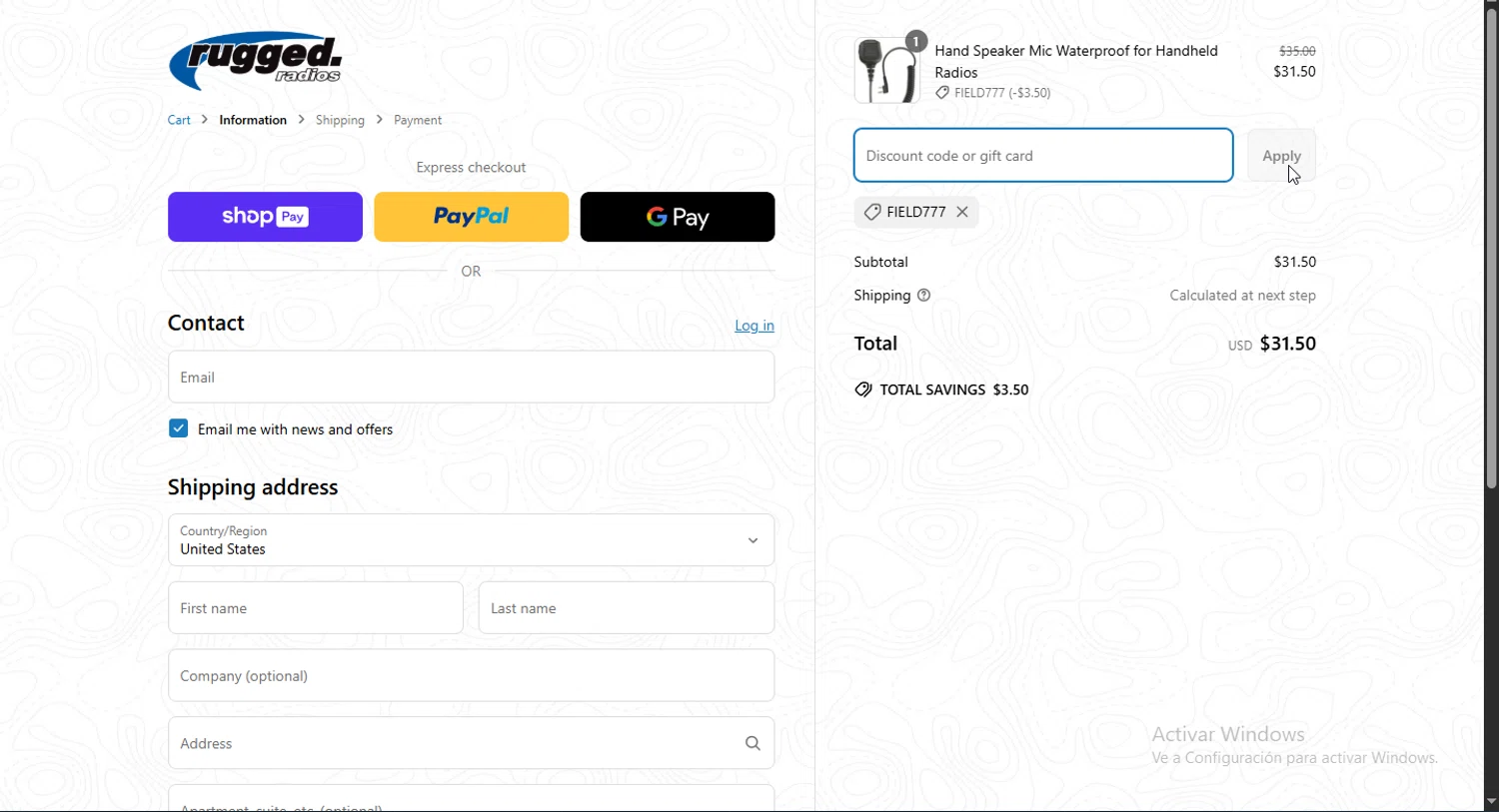Select the Shipping breadcrumb step
The width and height of the screenshot is (1499, 812).
[340, 120]
